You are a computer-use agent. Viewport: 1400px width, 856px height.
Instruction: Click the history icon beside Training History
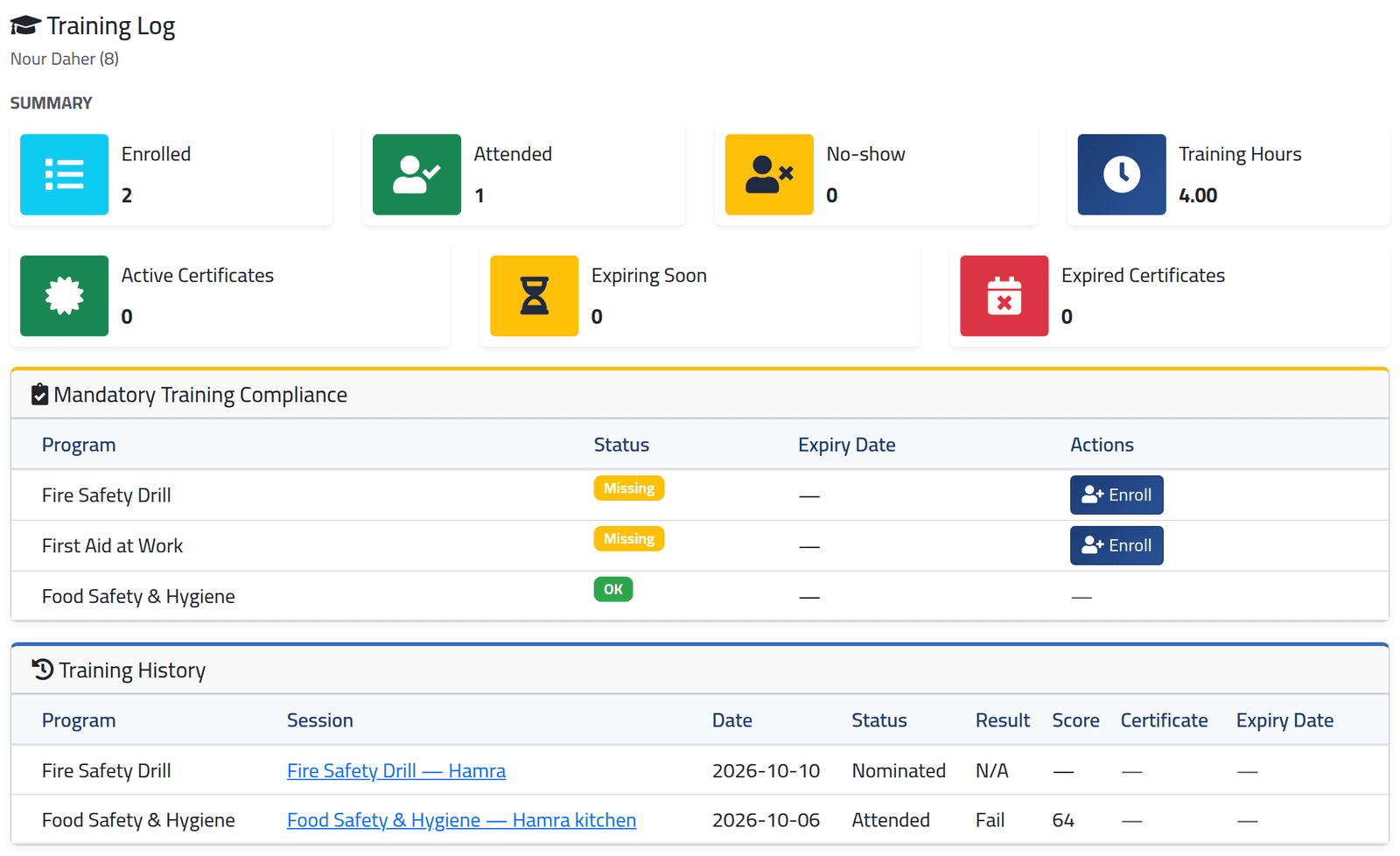(x=42, y=670)
